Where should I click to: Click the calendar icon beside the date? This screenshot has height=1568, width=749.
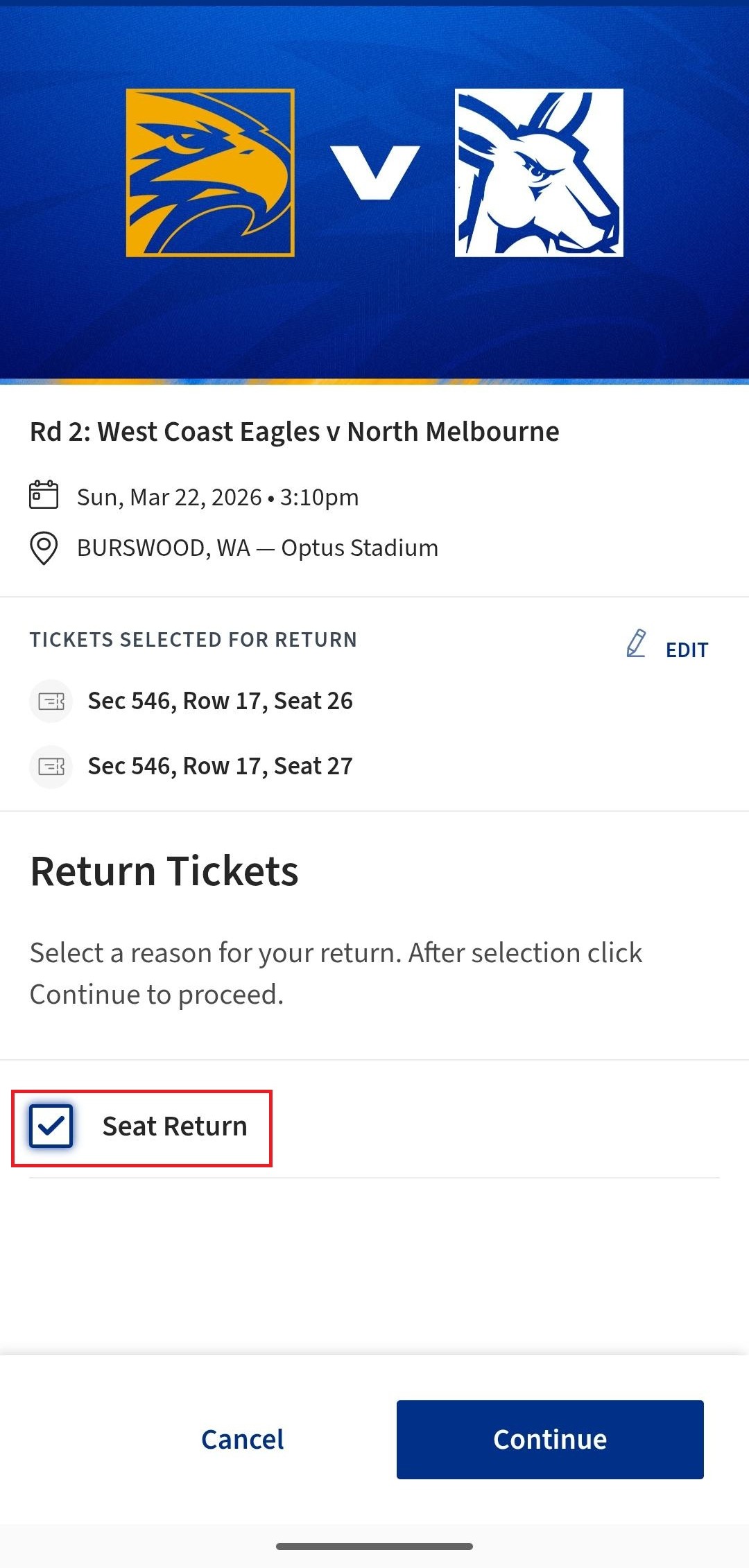tap(44, 496)
